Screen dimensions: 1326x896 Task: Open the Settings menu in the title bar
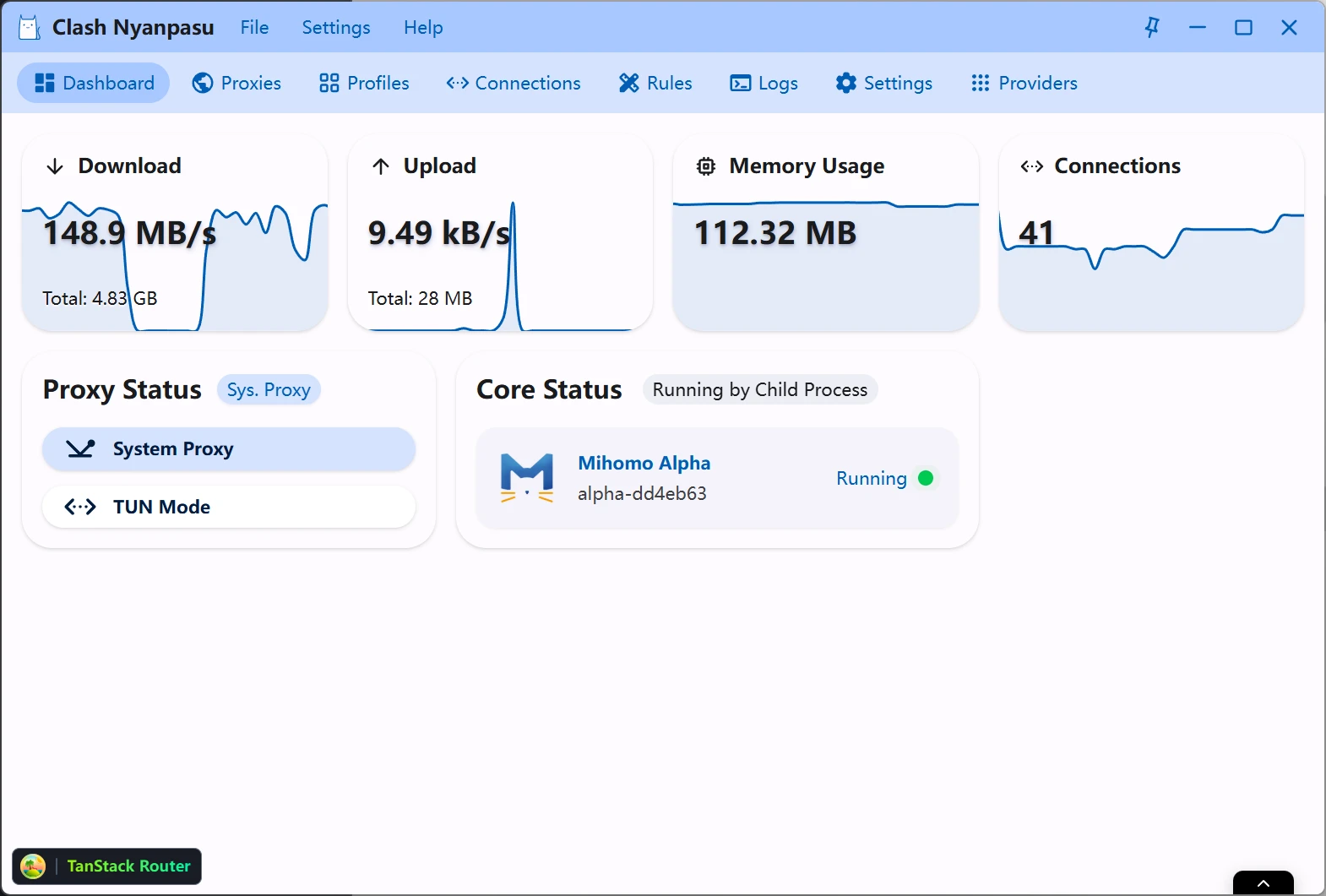point(336,28)
